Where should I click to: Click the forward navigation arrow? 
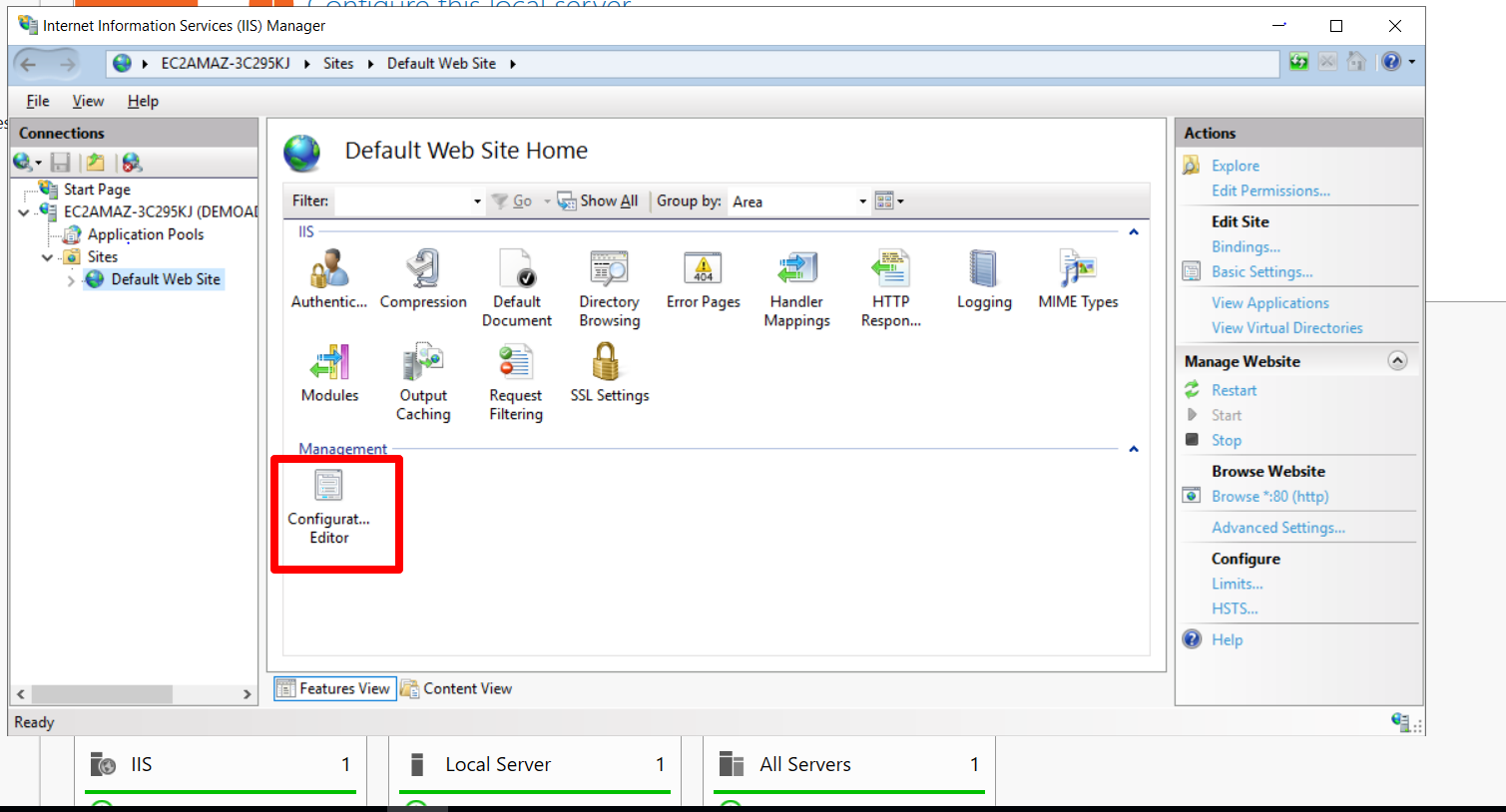(67, 65)
